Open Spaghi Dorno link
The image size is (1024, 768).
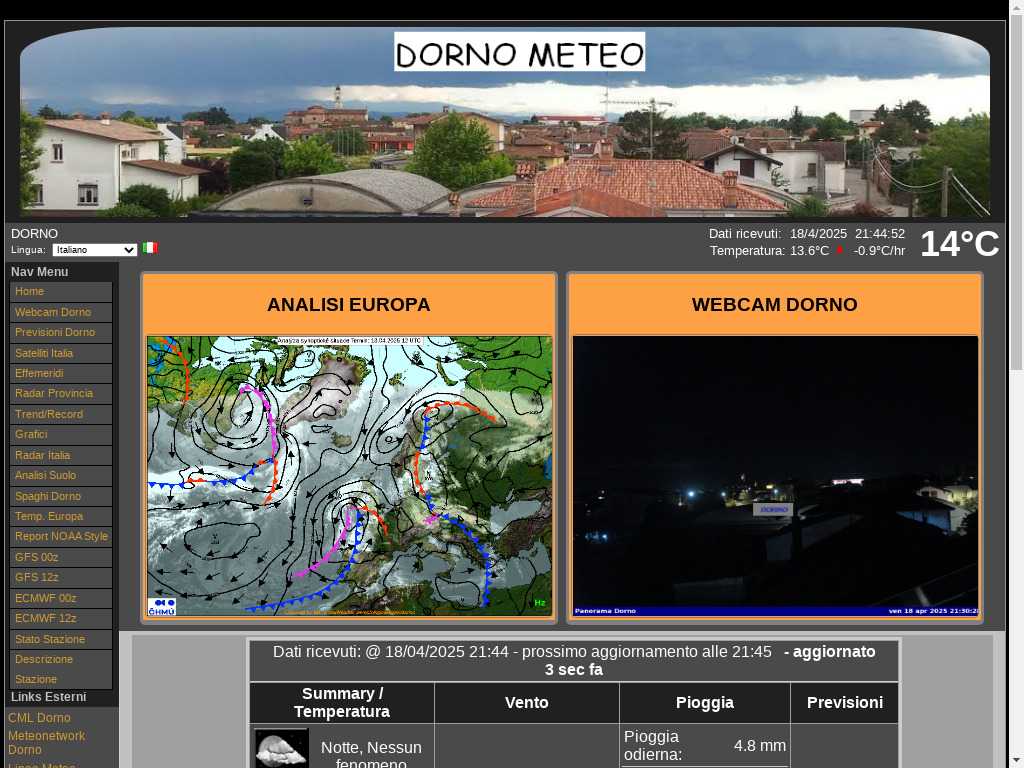tap(61, 496)
